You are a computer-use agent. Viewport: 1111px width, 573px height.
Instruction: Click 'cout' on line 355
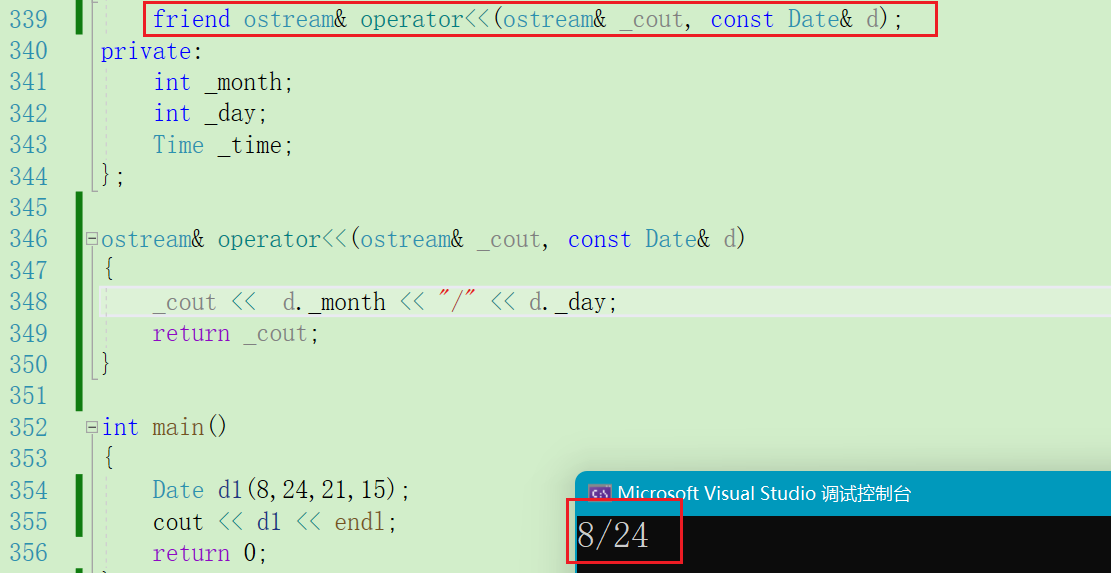click(178, 522)
